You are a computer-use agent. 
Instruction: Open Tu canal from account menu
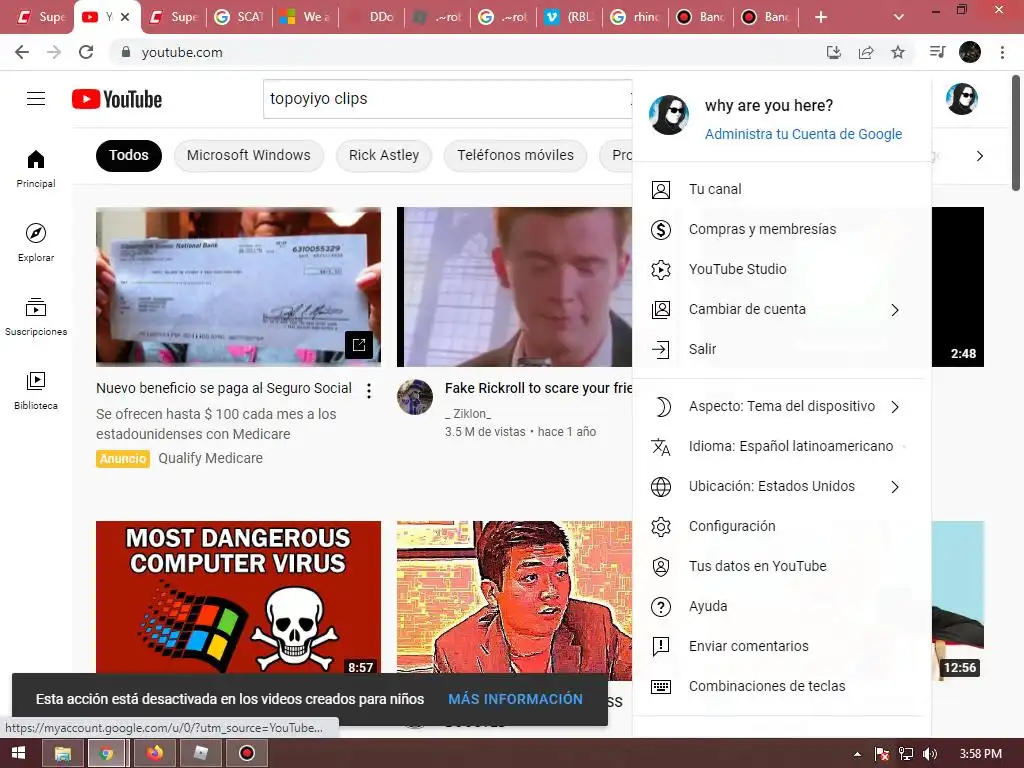782,189
